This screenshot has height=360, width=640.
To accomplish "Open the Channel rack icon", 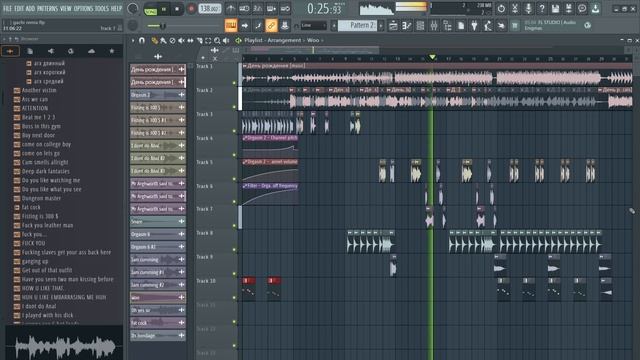I will (x=420, y=26).
